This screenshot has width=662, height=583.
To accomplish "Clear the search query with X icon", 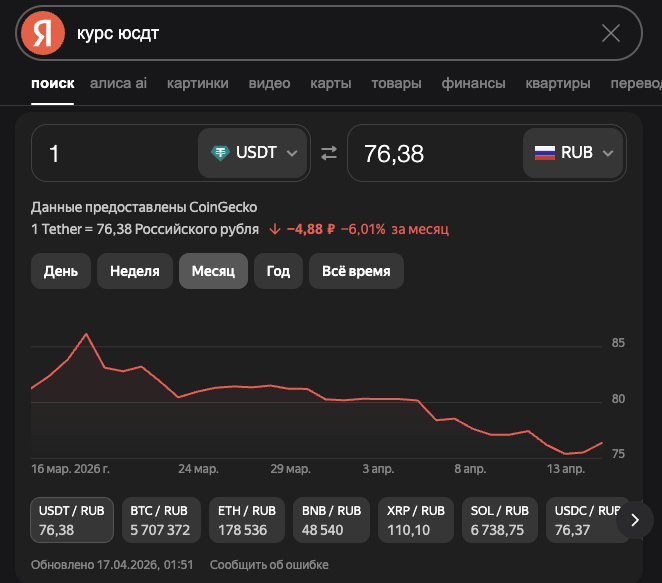I will tap(611, 33).
